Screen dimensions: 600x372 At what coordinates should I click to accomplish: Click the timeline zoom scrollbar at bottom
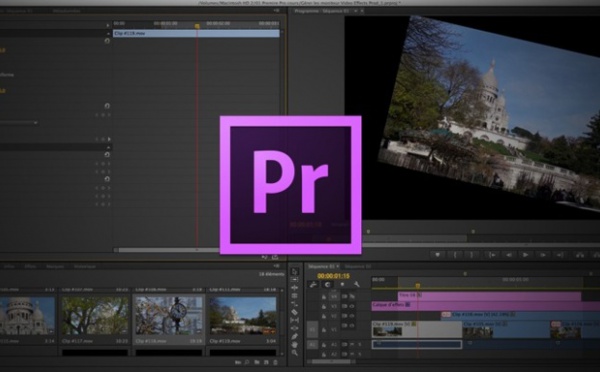tap(331, 361)
